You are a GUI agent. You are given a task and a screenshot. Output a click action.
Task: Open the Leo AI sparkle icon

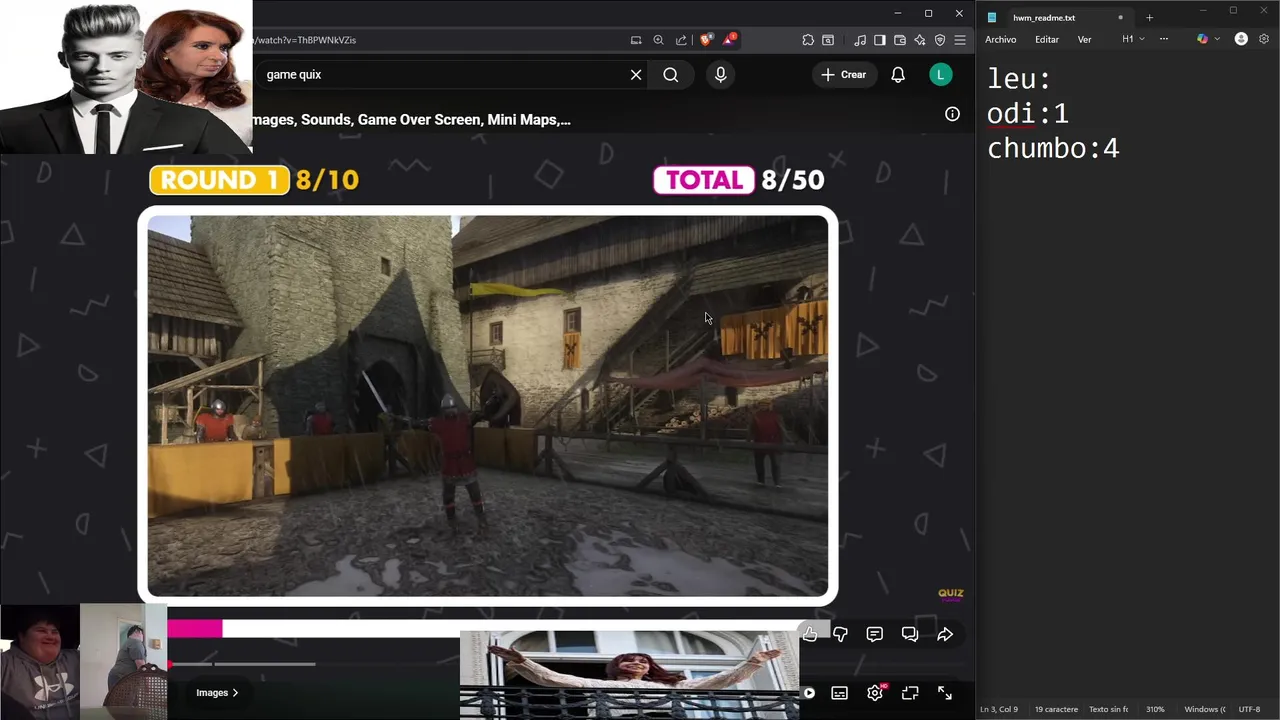(920, 40)
